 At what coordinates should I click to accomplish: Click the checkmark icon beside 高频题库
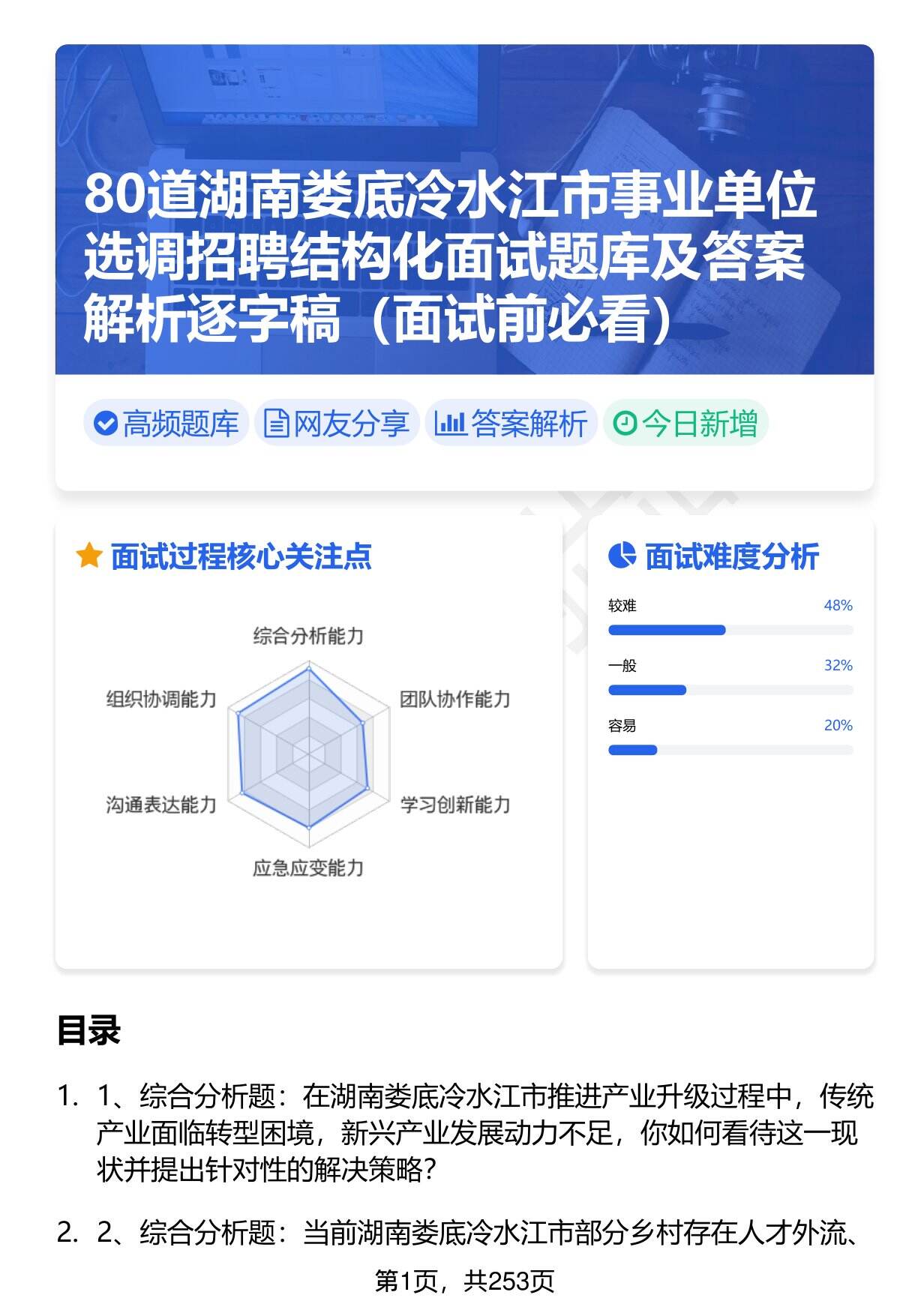[105, 424]
